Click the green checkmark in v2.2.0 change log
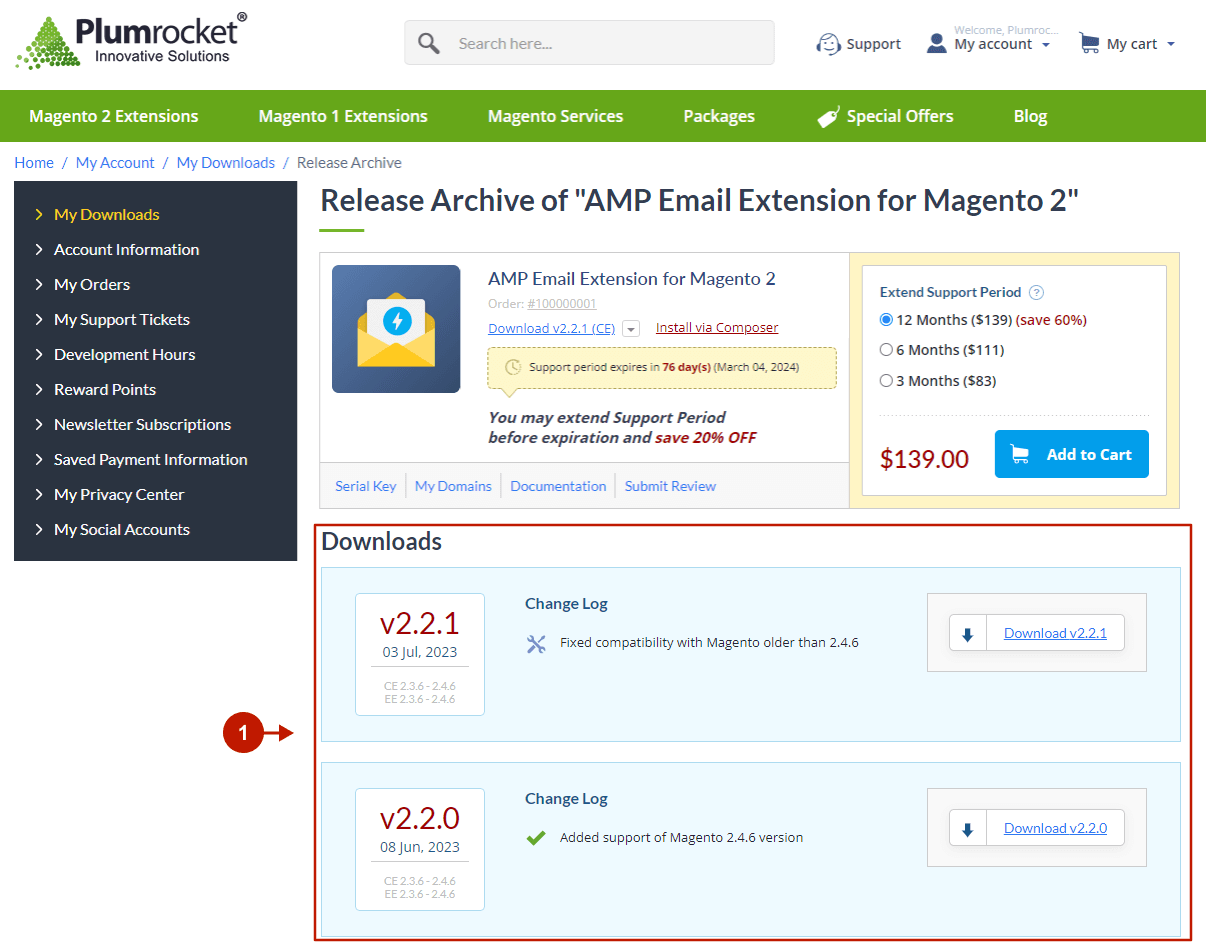Image resolution: width=1206 pixels, height=944 pixels. point(536,838)
